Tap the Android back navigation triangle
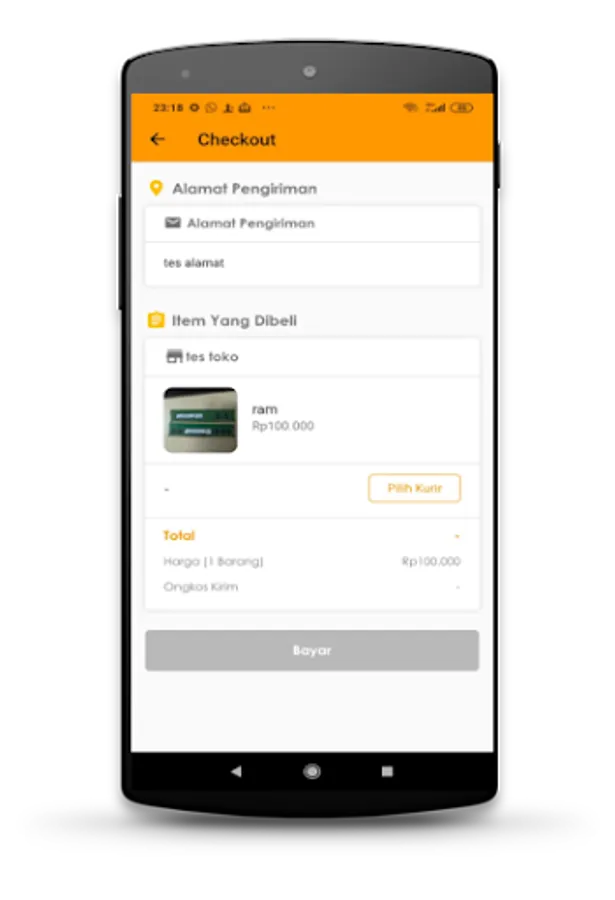615x900 pixels. 236,771
